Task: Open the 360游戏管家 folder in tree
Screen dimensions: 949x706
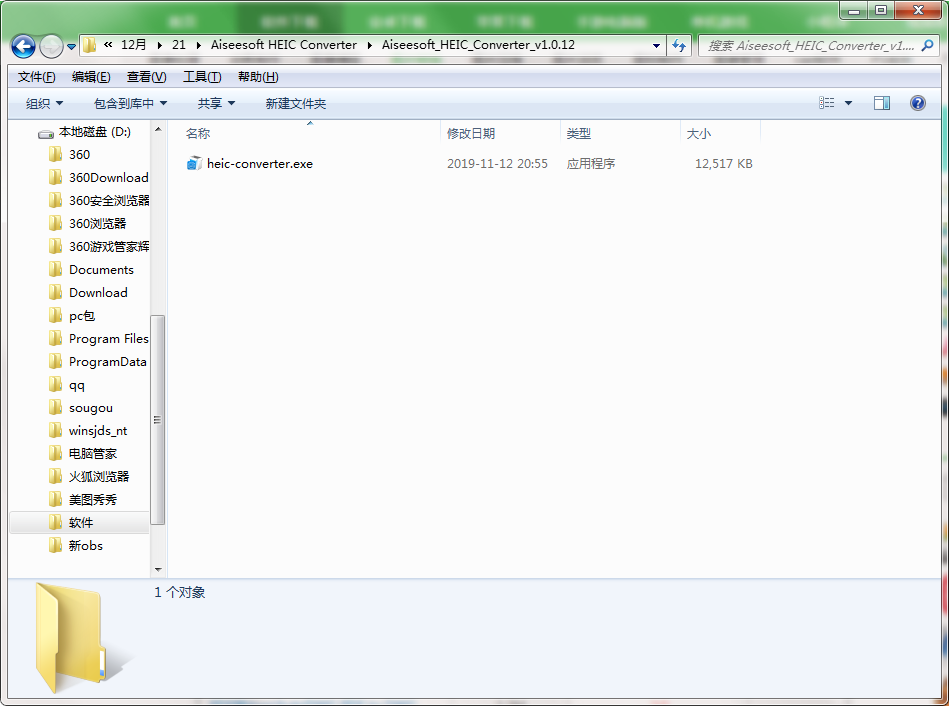Action: coord(99,246)
